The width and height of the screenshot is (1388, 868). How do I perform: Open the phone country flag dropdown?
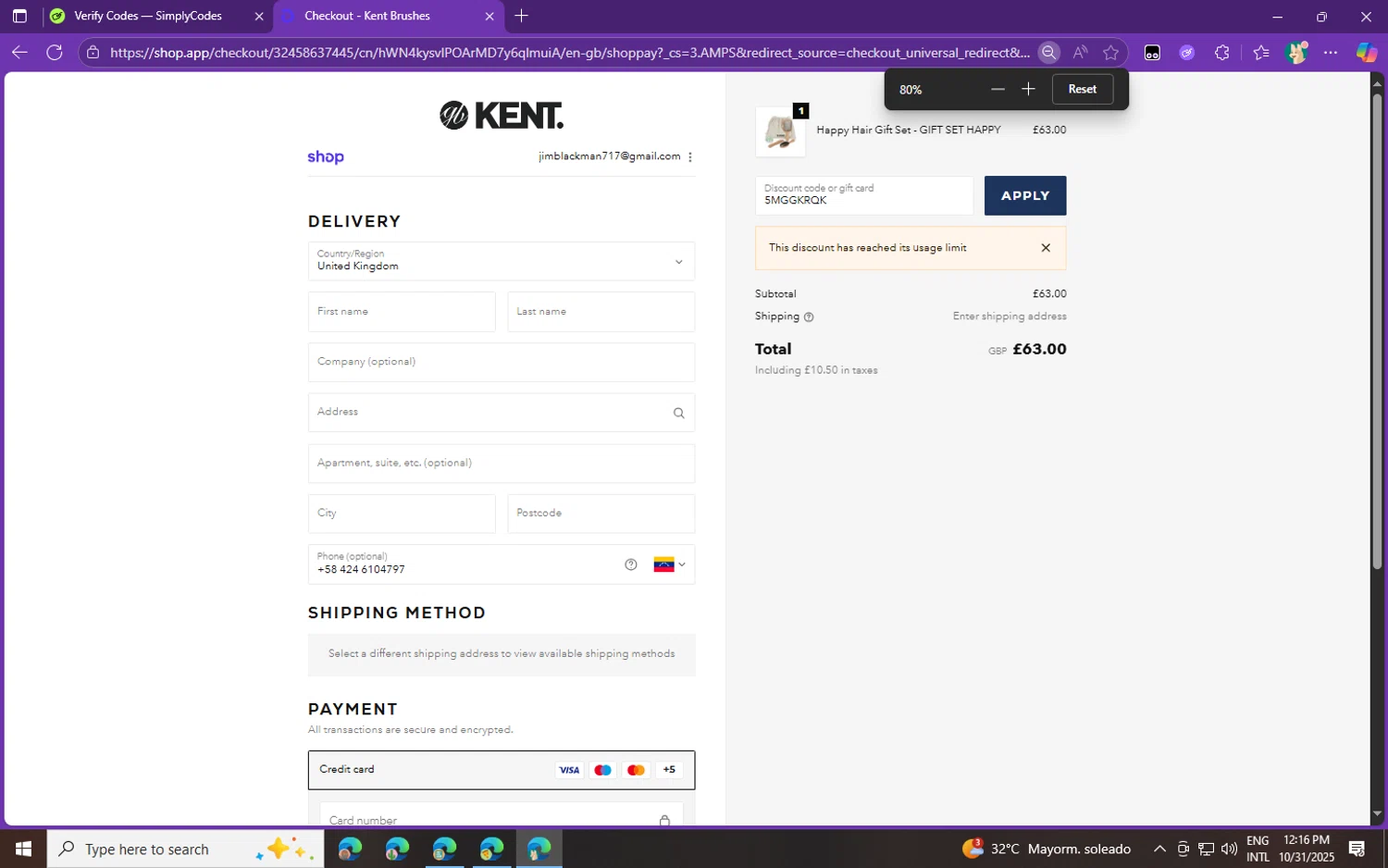(x=670, y=564)
